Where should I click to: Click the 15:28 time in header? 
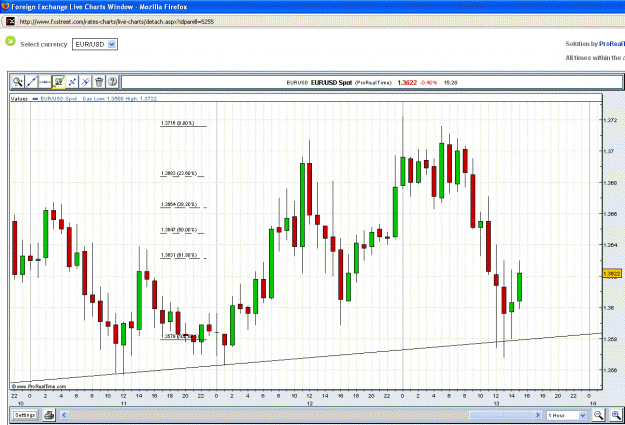pos(450,83)
